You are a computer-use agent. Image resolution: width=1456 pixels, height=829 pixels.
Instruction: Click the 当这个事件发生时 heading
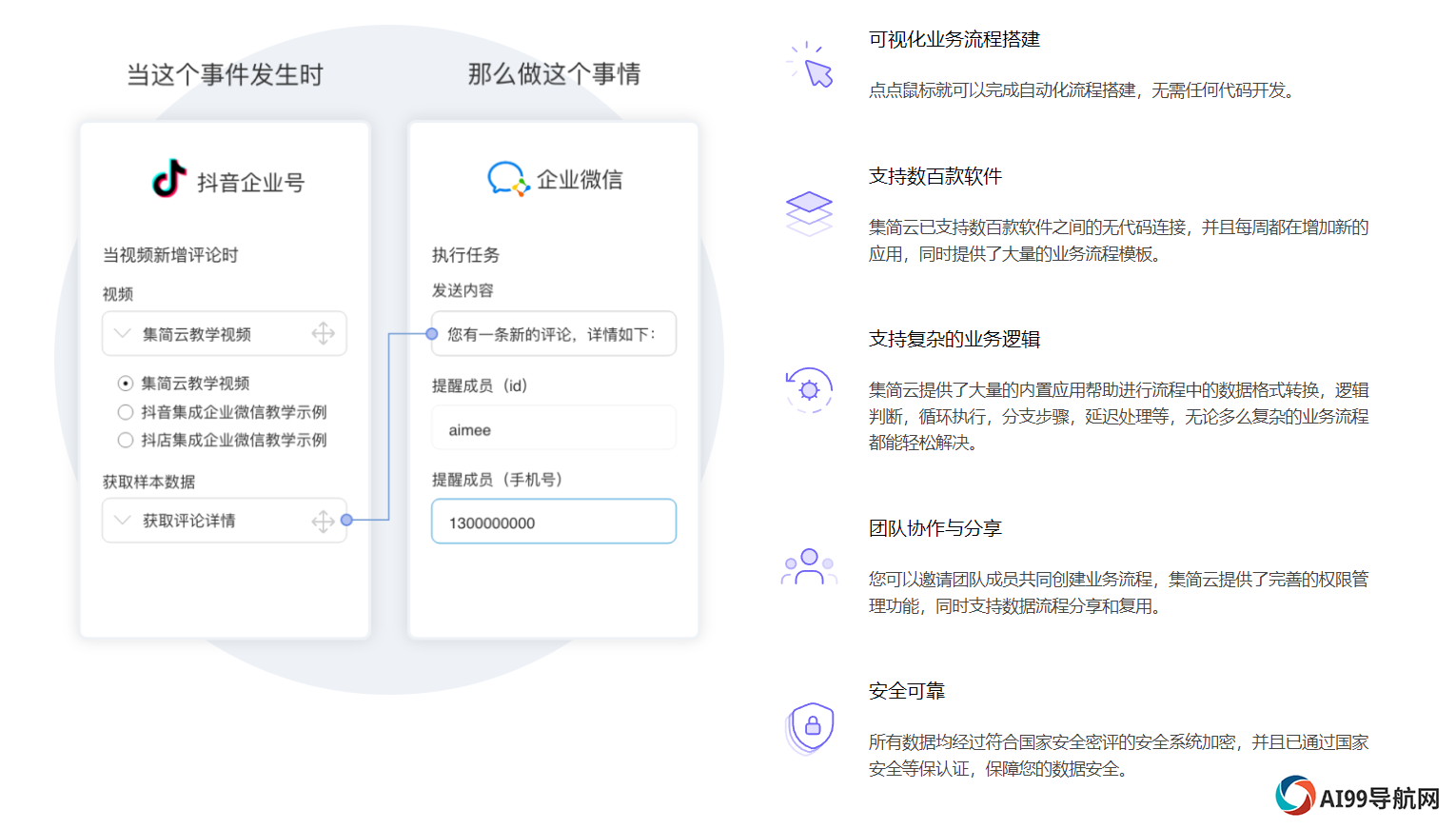coord(226,75)
